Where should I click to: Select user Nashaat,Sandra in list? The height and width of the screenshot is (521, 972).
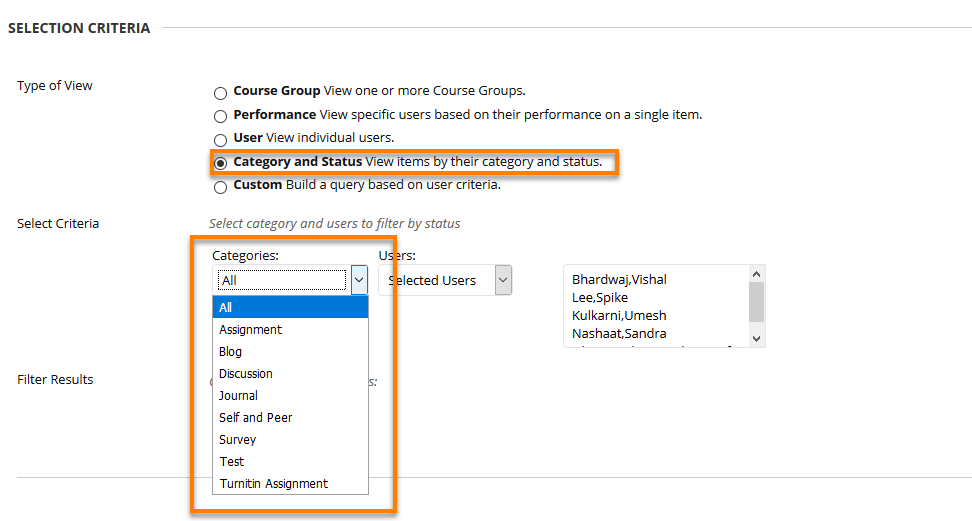[x=619, y=334]
